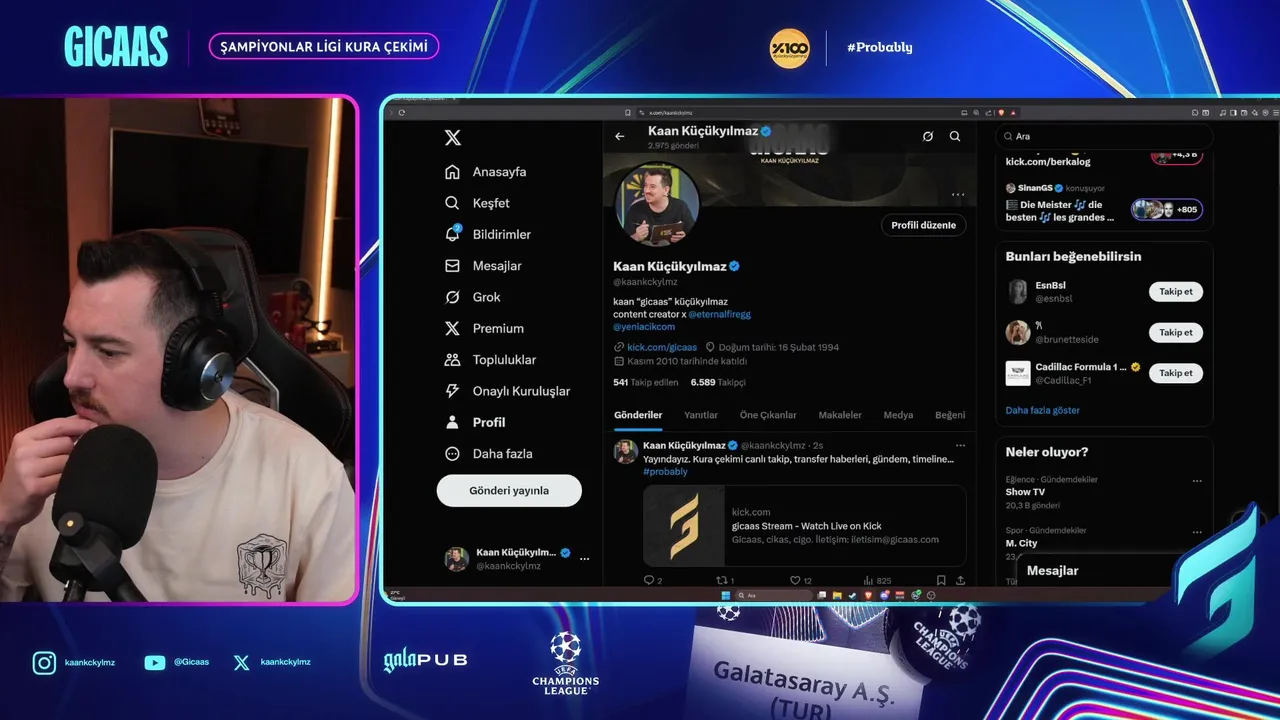The image size is (1280, 720).
Task: Click the Windows taskbar search box
Action: pyautogui.click(x=772, y=595)
